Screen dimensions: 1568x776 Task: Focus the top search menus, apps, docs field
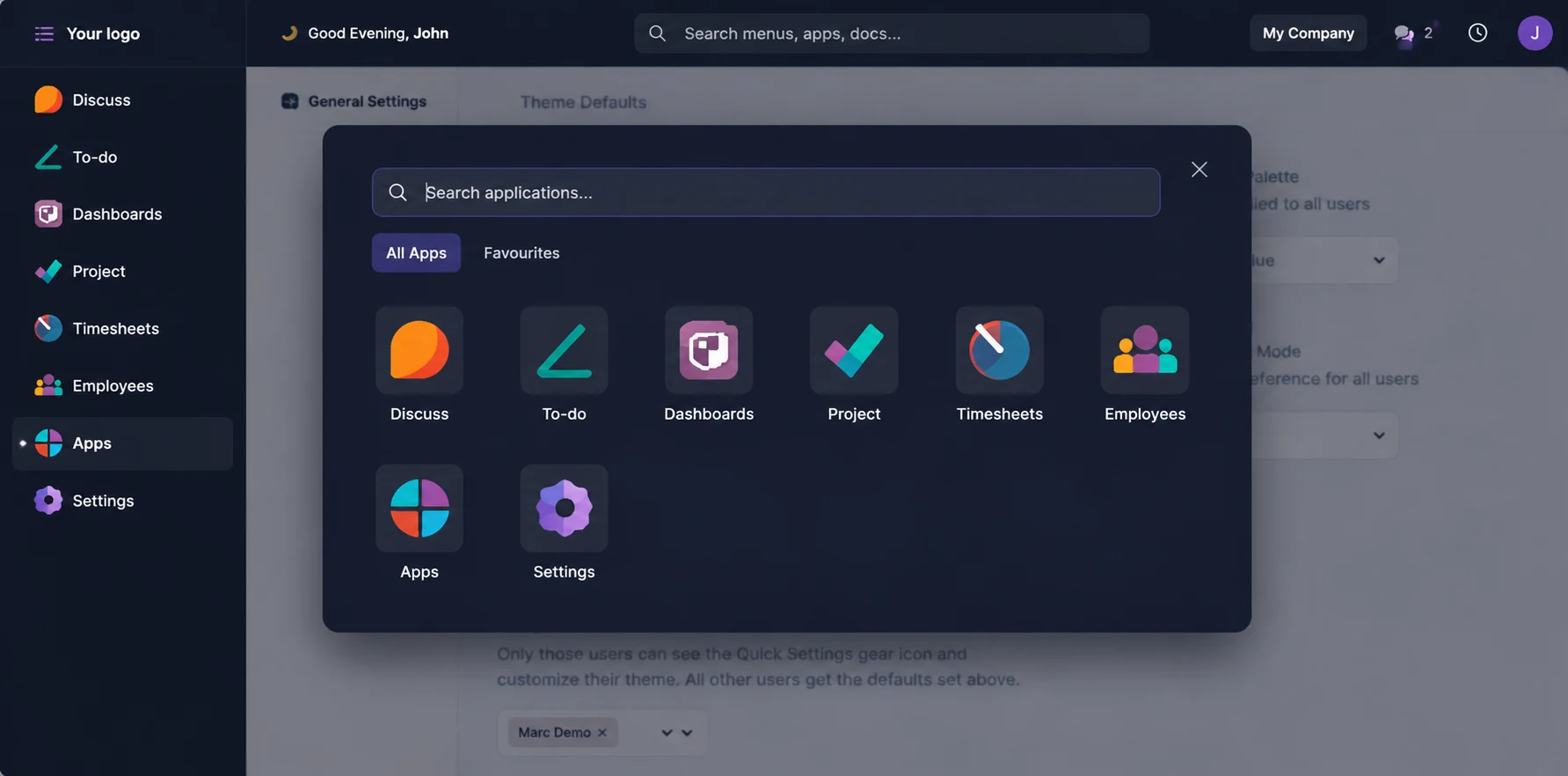tap(892, 33)
